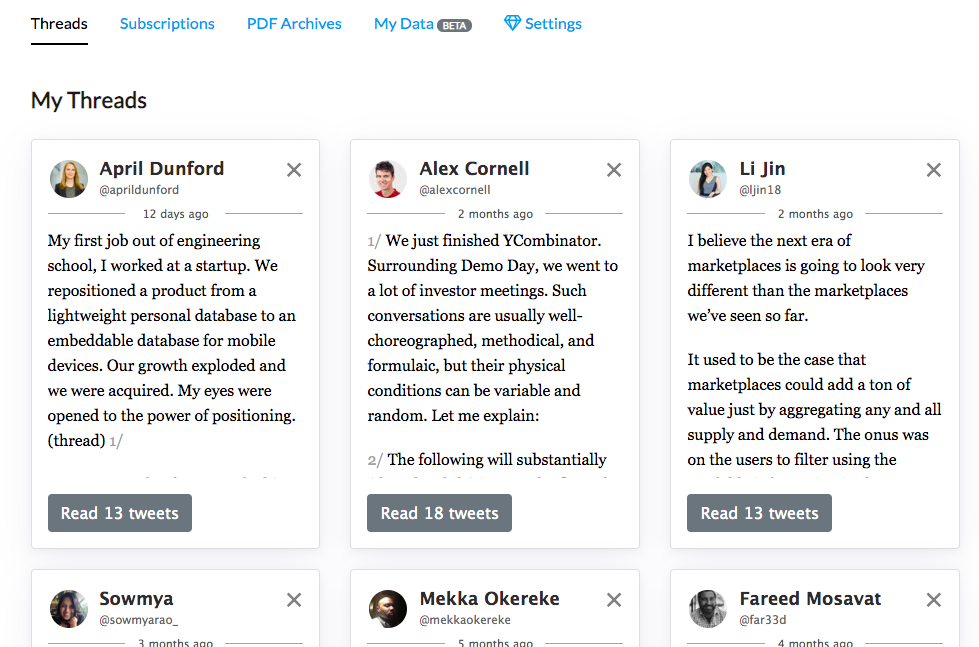Open Mekka Okereke's profile picture
Image resolution: width=979 pixels, height=647 pixels.
(388, 610)
